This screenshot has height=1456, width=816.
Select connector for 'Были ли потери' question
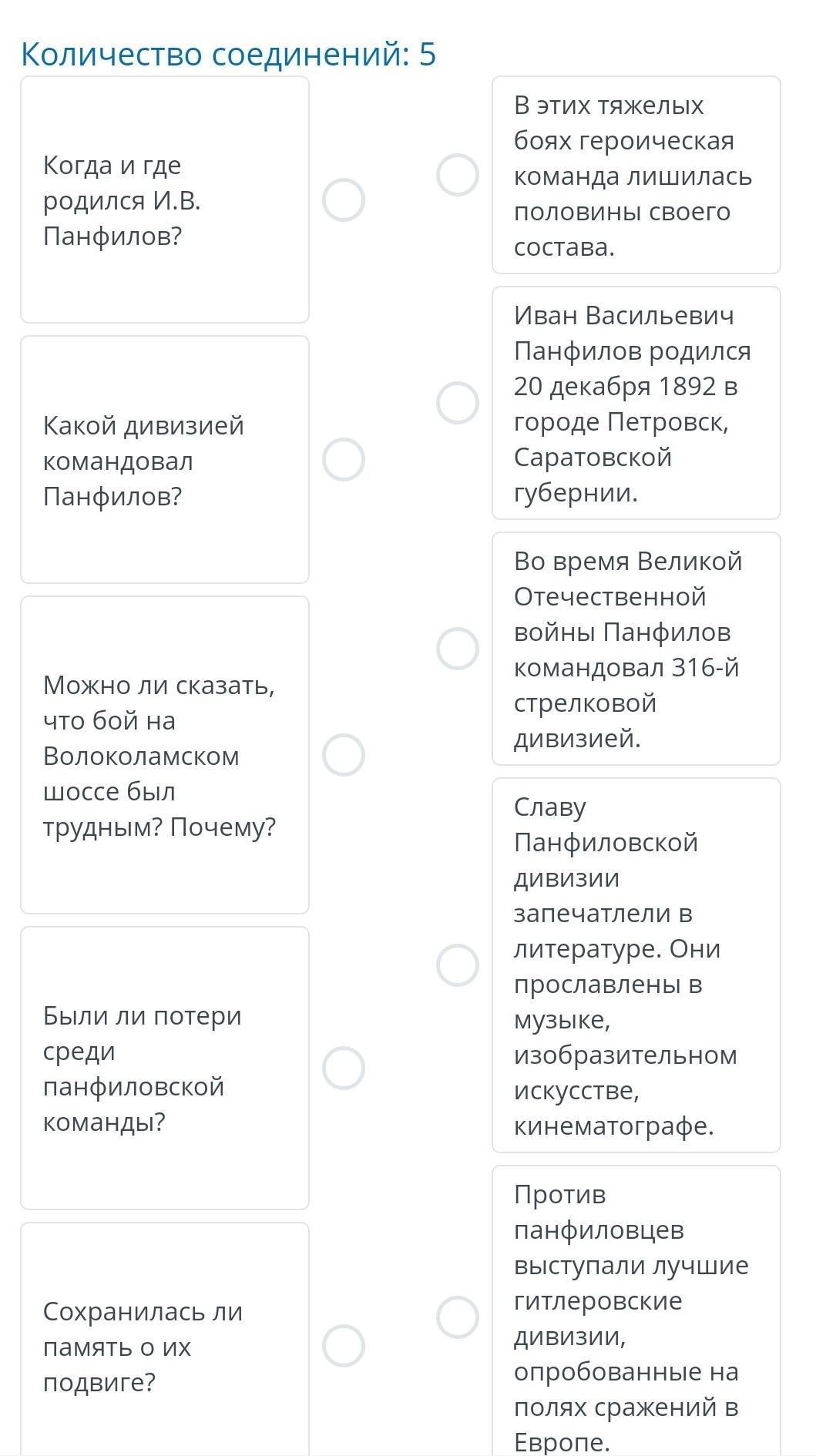[343, 1069]
